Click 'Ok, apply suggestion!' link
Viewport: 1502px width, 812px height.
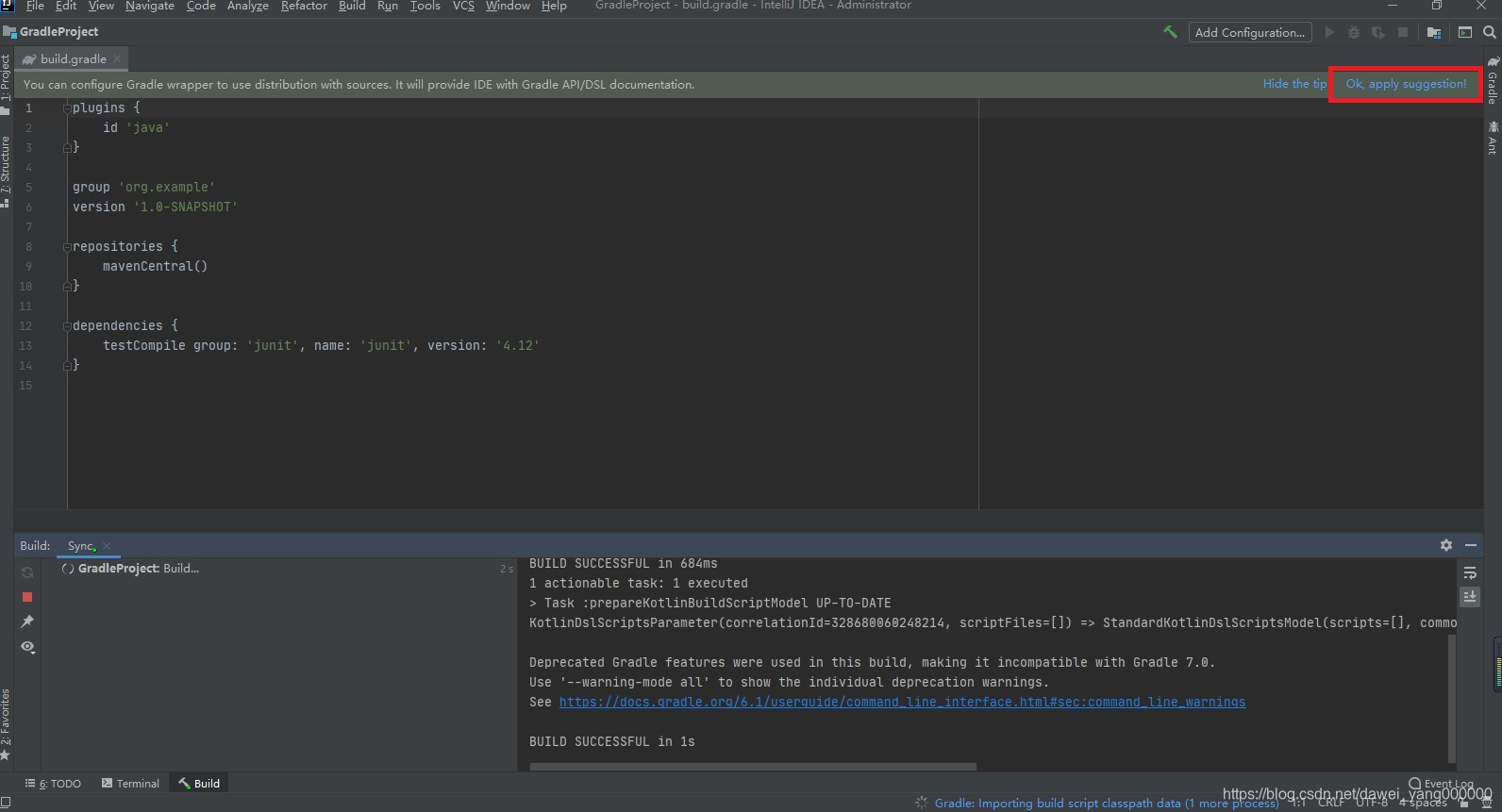pyautogui.click(x=1406, y=84)
